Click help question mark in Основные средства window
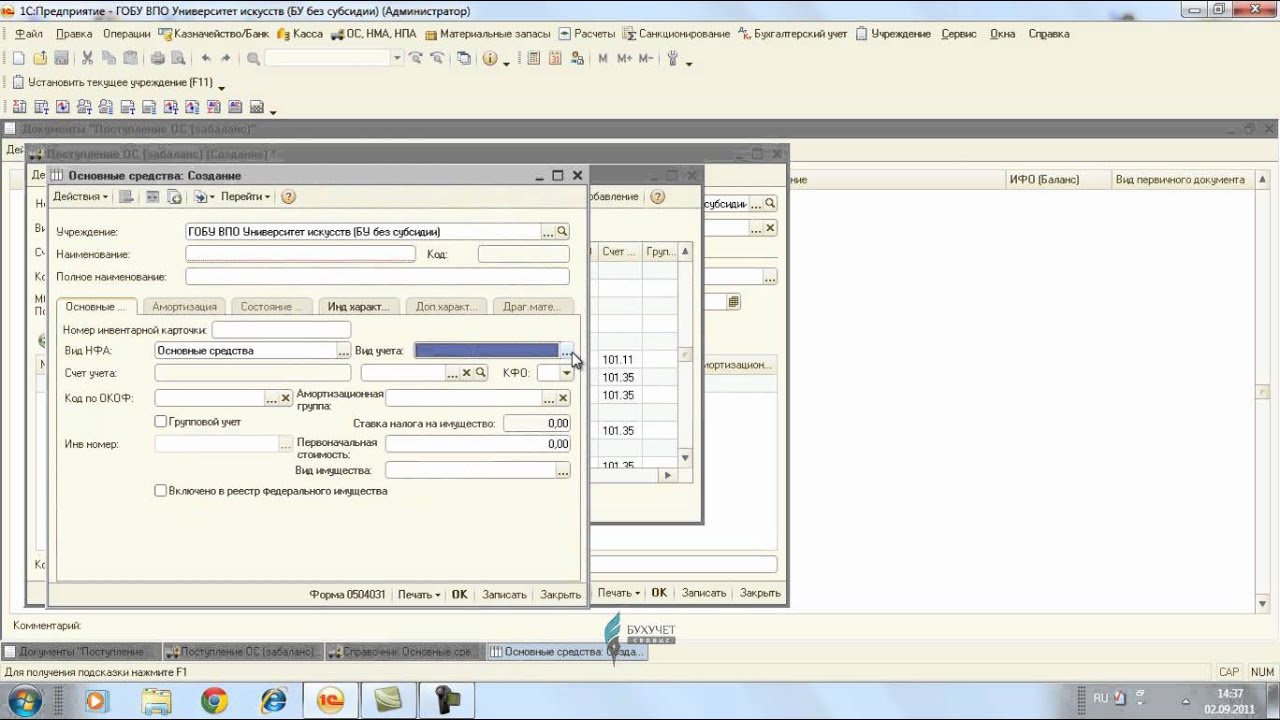 pos(288,197)
